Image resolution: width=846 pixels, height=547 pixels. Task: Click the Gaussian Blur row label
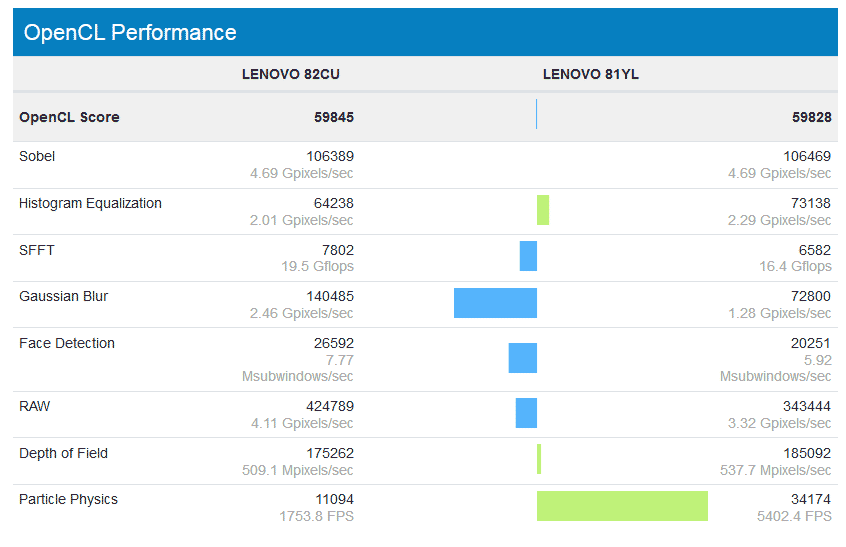[x=64, y=297]
